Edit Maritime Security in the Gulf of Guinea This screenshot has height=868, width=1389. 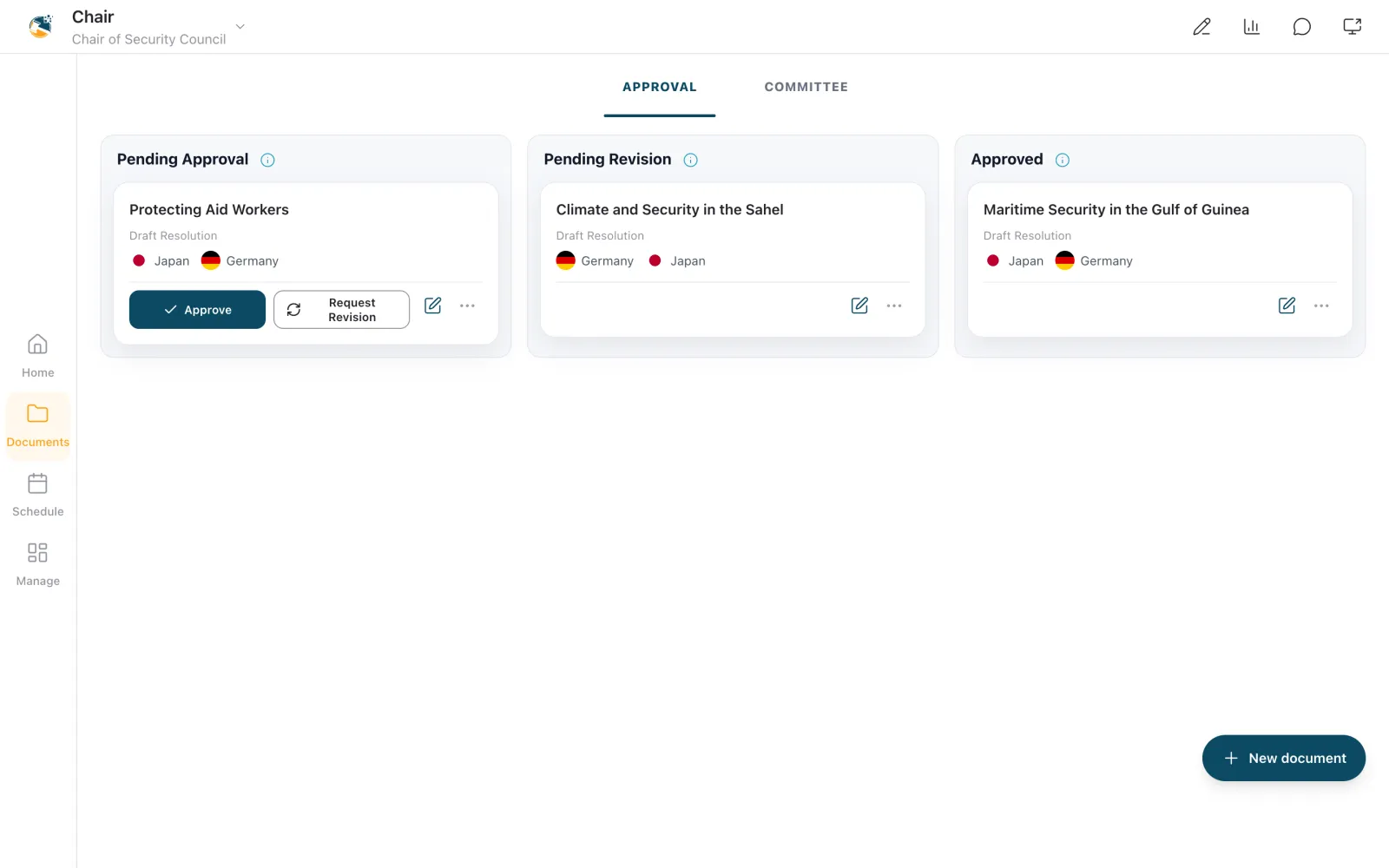click(x=1287, y=306)
